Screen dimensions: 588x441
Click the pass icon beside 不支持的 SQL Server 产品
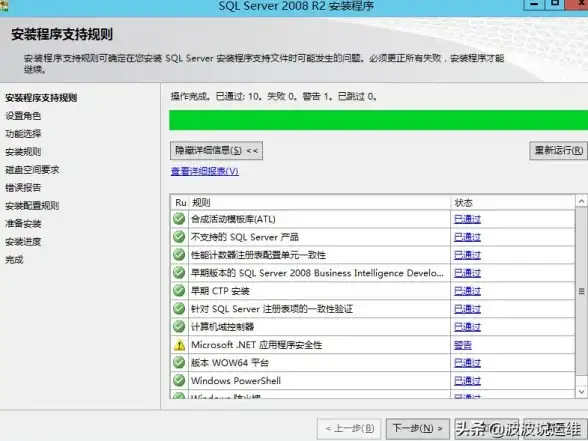click(x=179, y=237)
